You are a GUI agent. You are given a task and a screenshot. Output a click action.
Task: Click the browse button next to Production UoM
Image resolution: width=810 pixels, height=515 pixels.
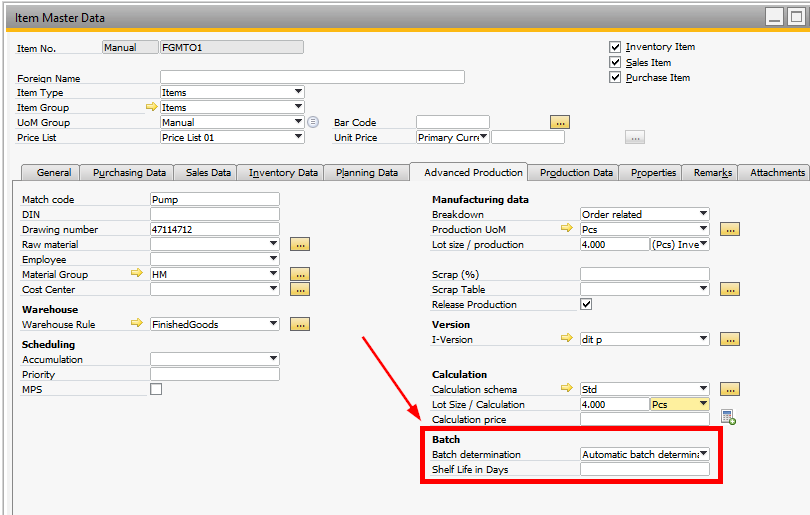(730, 229)
